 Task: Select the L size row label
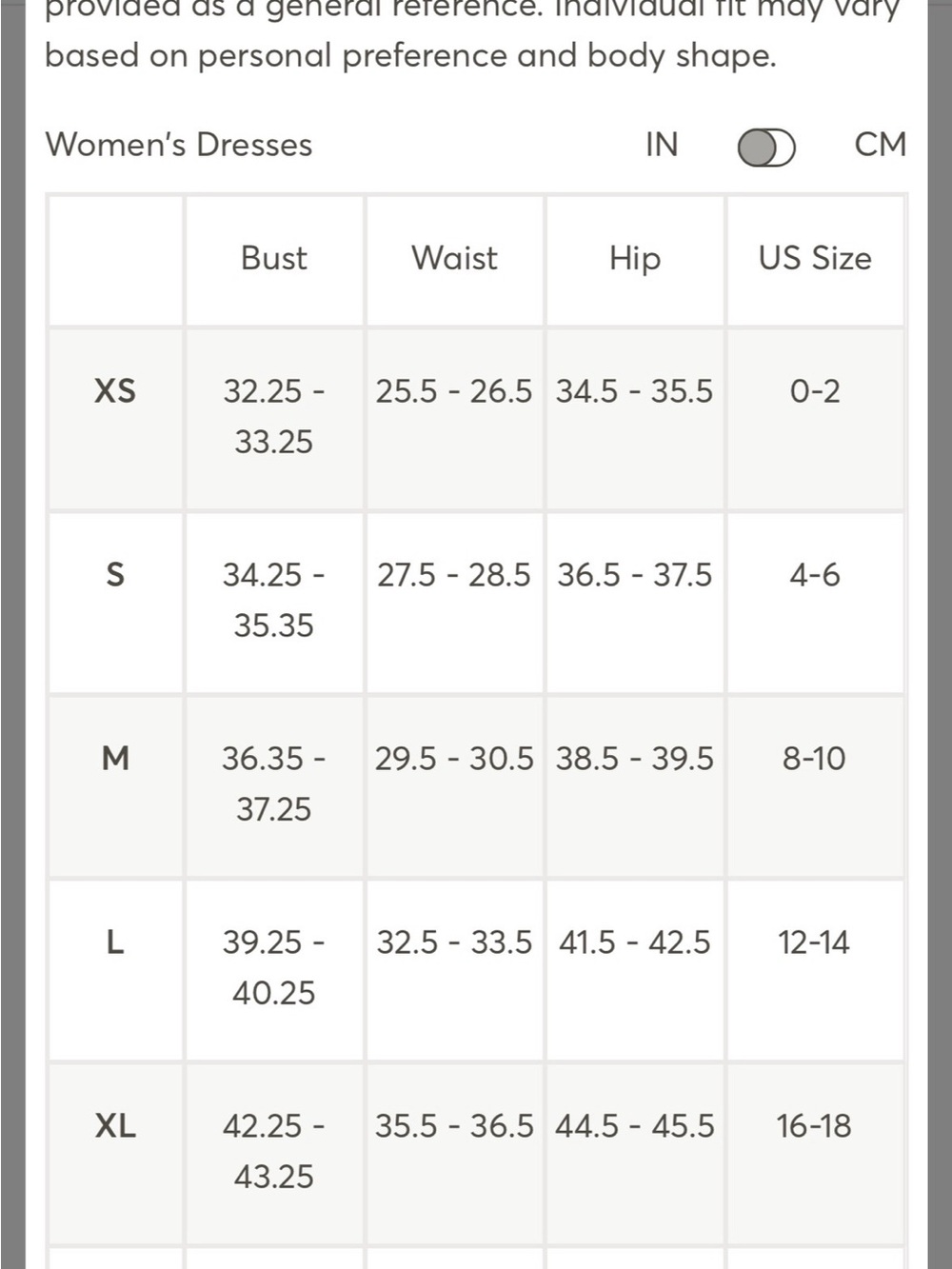tap(115, 942)
